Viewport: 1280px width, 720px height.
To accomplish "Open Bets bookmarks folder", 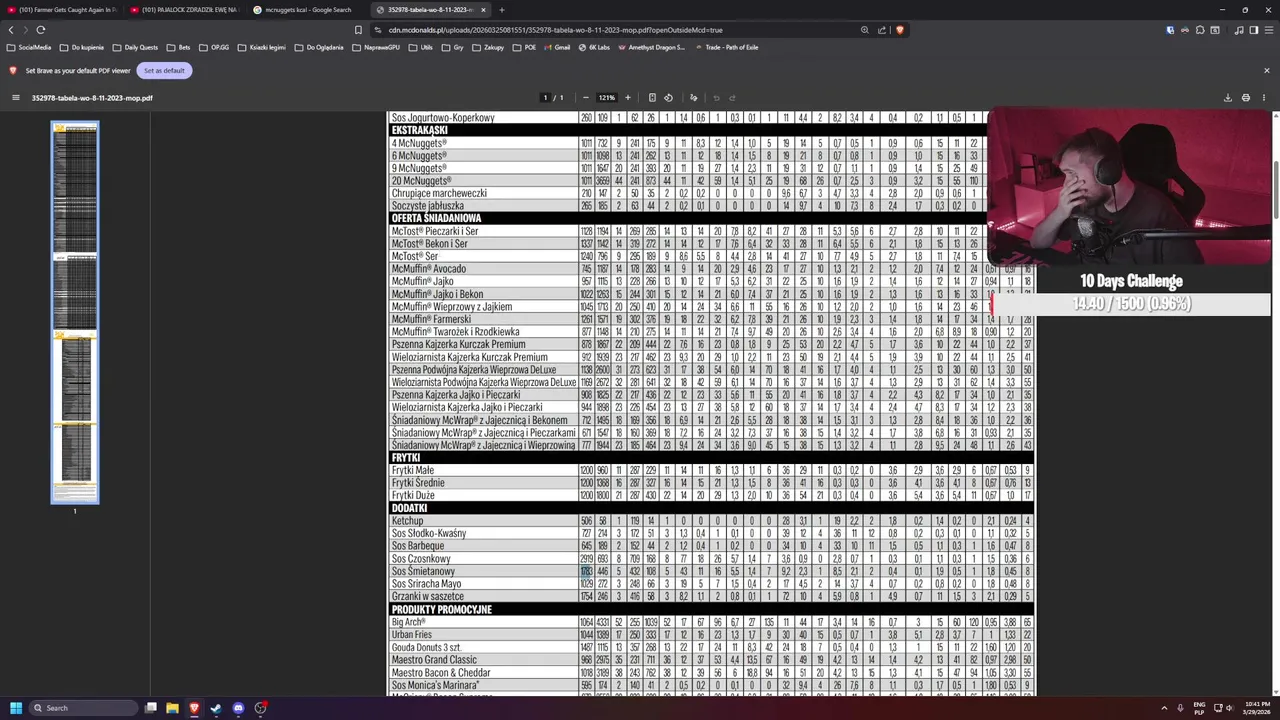I will [179, 47].
